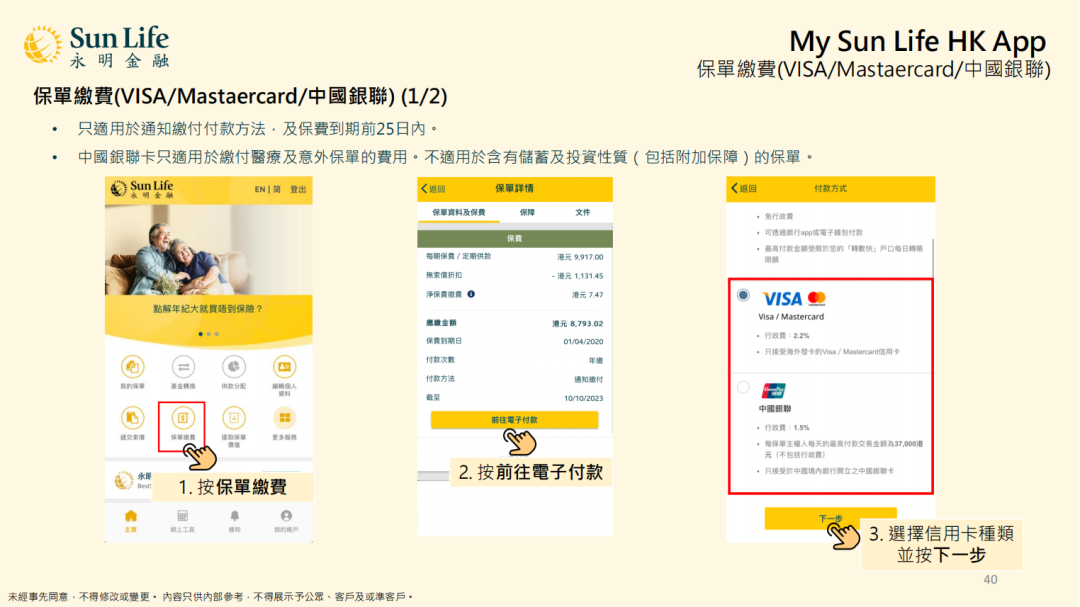The width and height of the screenshot is (1080, 607).
Task: Click the 每期保費 / 定期供款 label
Action: (458, 256)
